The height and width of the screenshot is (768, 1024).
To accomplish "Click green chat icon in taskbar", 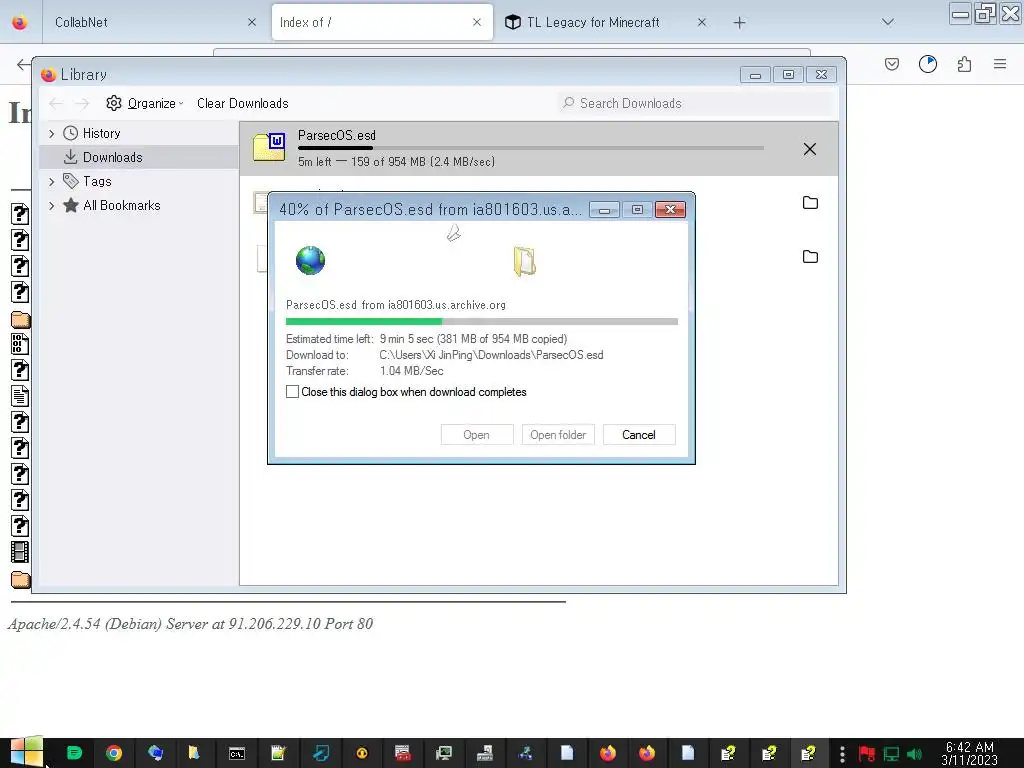I will [74, 753].
